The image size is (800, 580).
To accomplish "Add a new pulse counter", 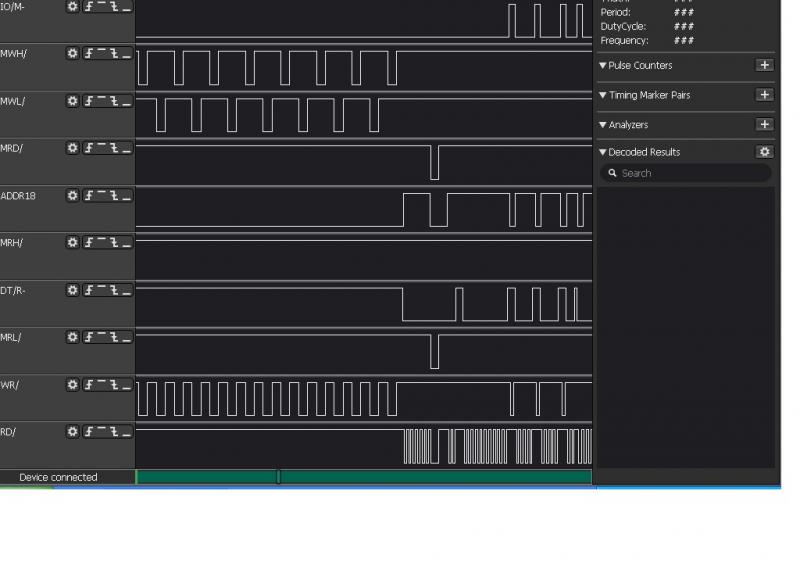I will pos(764,65).
